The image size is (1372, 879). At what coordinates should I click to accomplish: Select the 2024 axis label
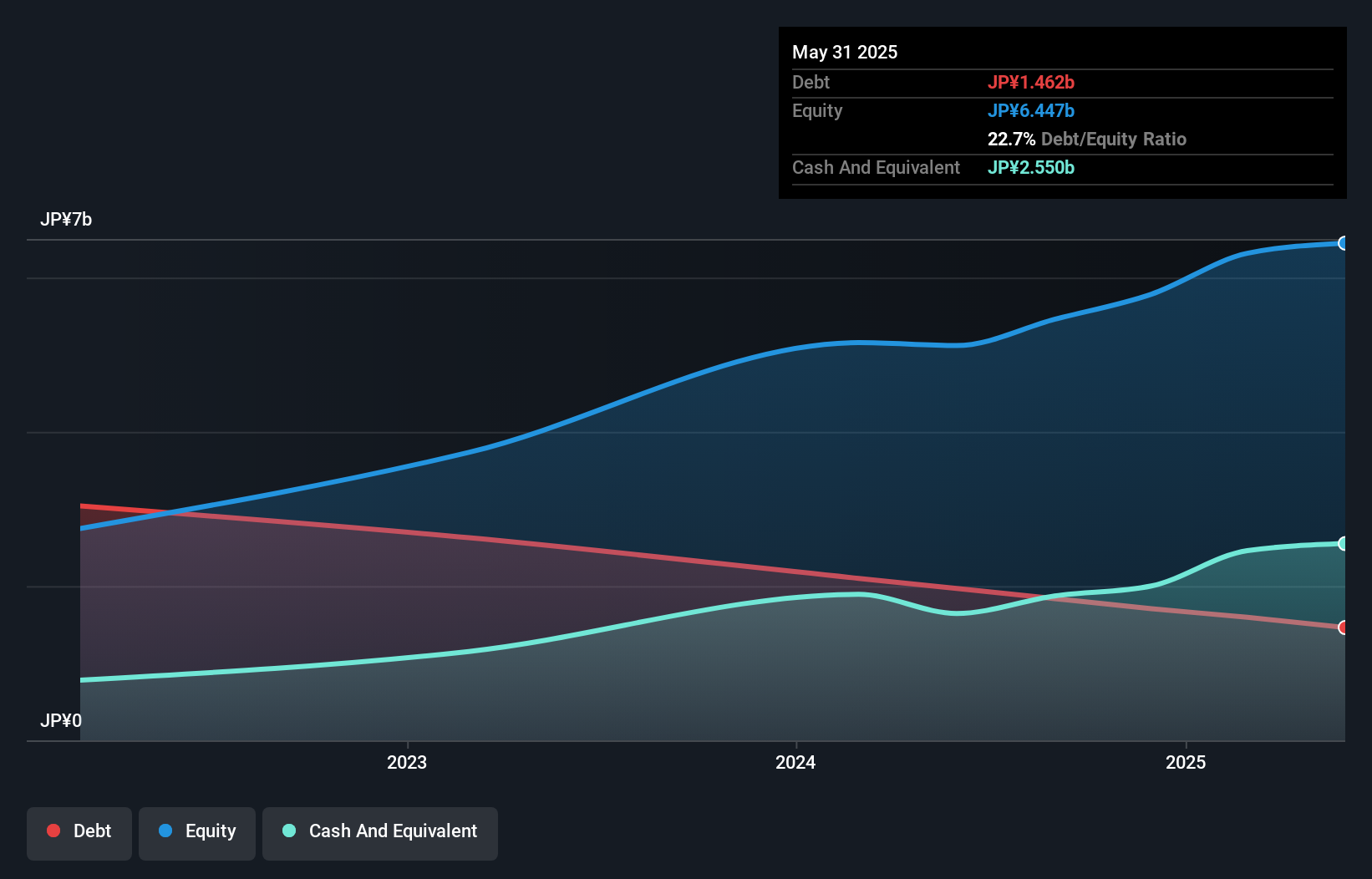795,762
